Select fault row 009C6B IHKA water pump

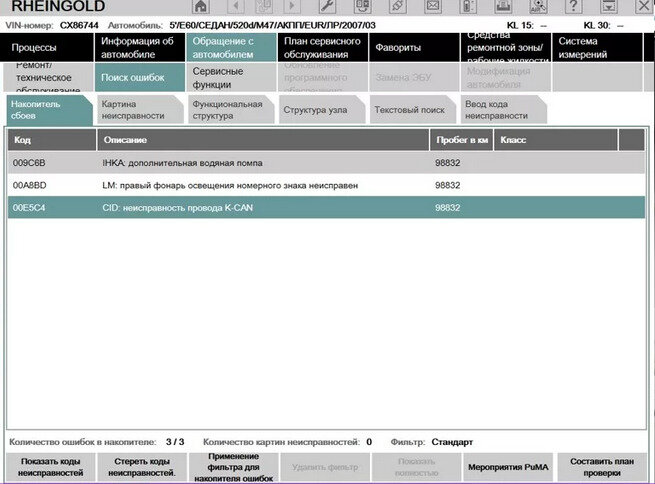point(326,163)
